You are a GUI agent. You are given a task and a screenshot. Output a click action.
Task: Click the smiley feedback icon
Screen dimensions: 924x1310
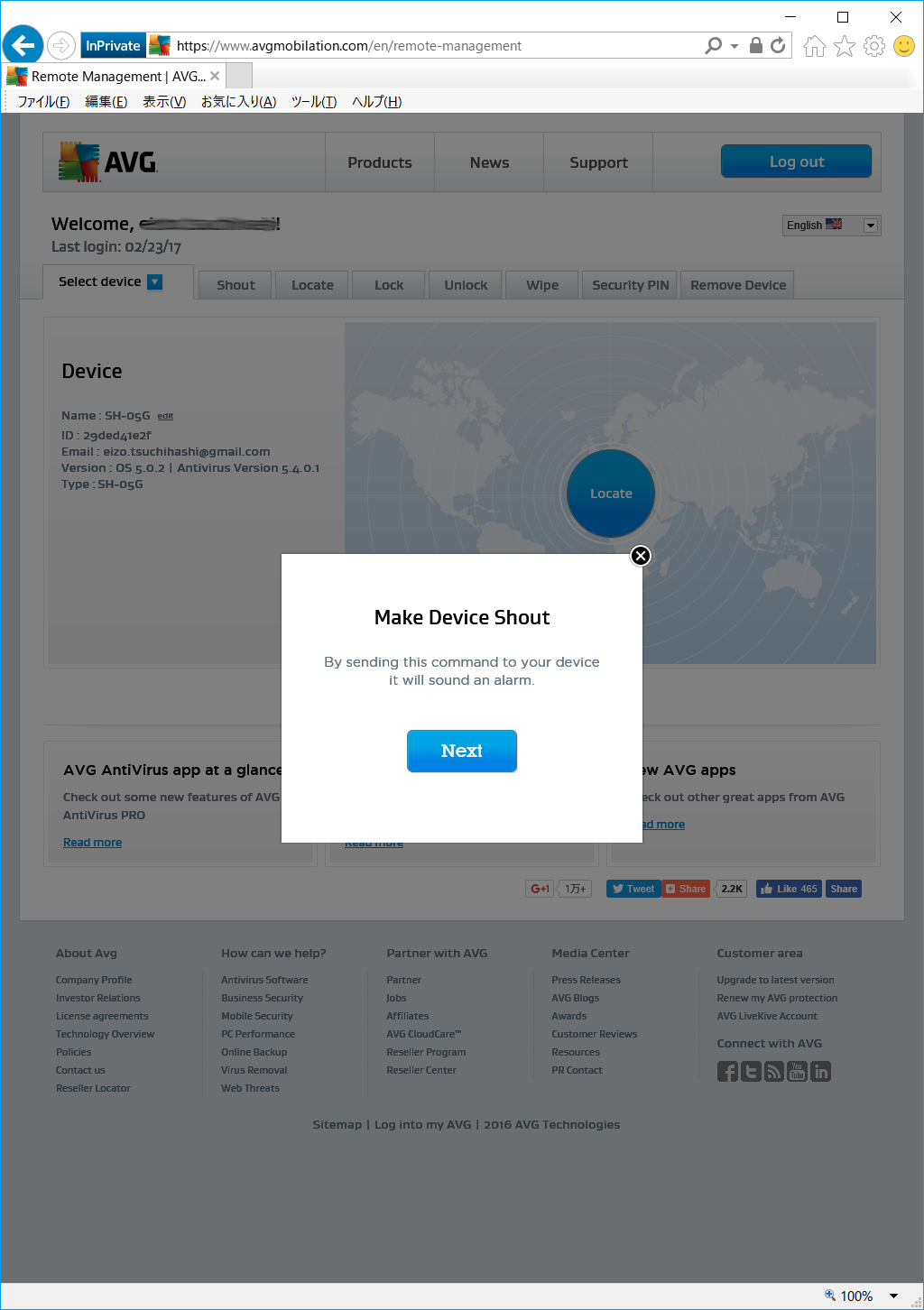click(904, 46)
